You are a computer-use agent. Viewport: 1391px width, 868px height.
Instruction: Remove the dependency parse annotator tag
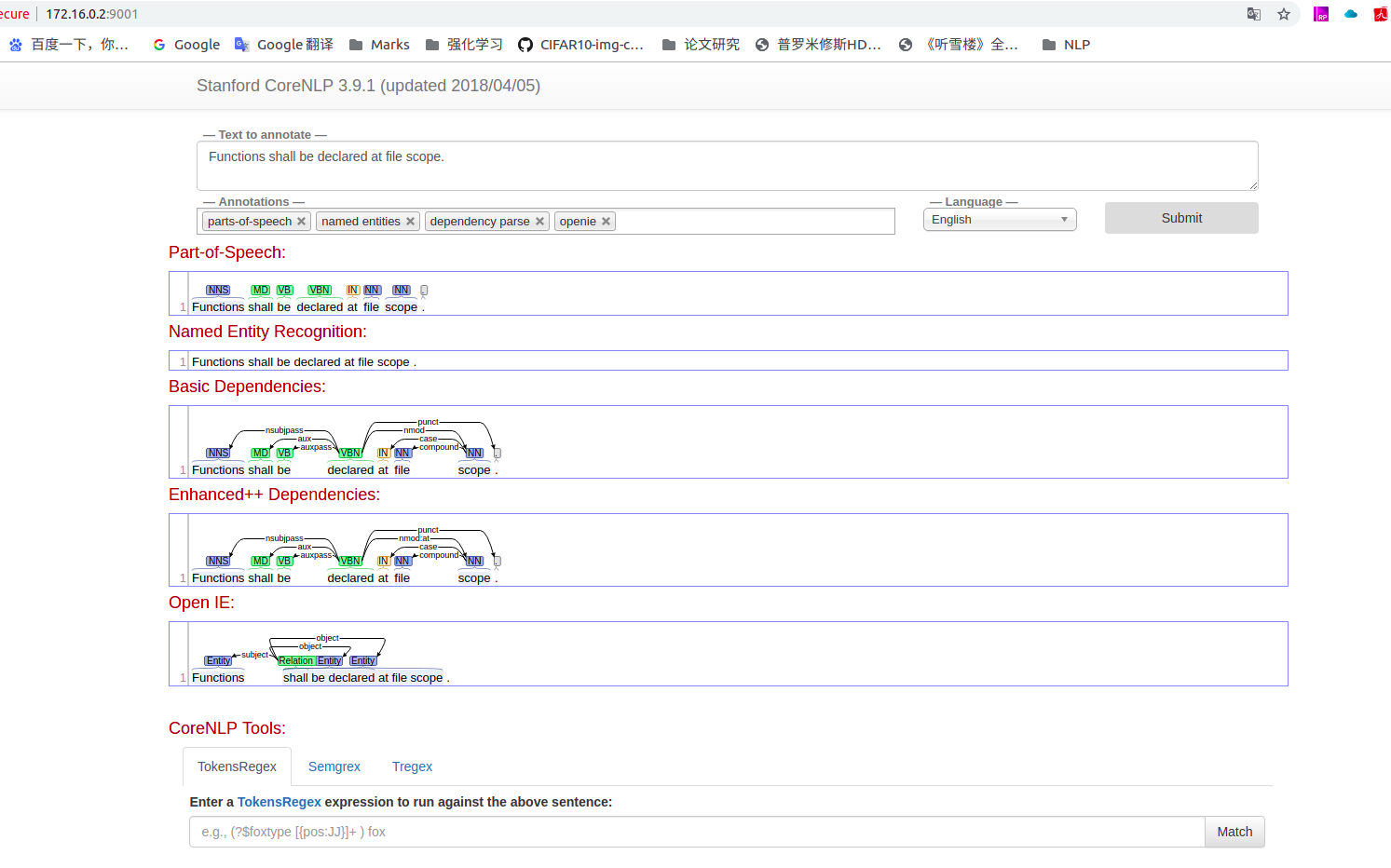[539, 222]
